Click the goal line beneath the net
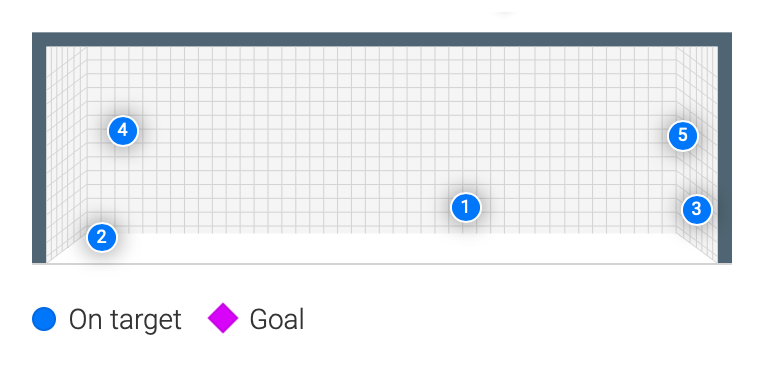 382,264
